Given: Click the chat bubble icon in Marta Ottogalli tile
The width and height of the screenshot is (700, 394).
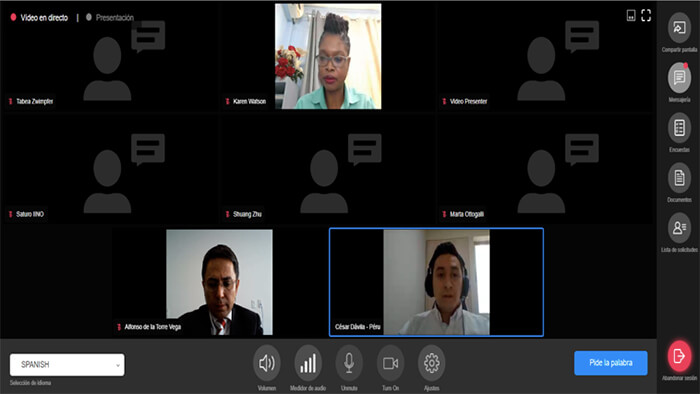Looking at the screenshot, I should (582, 149).
